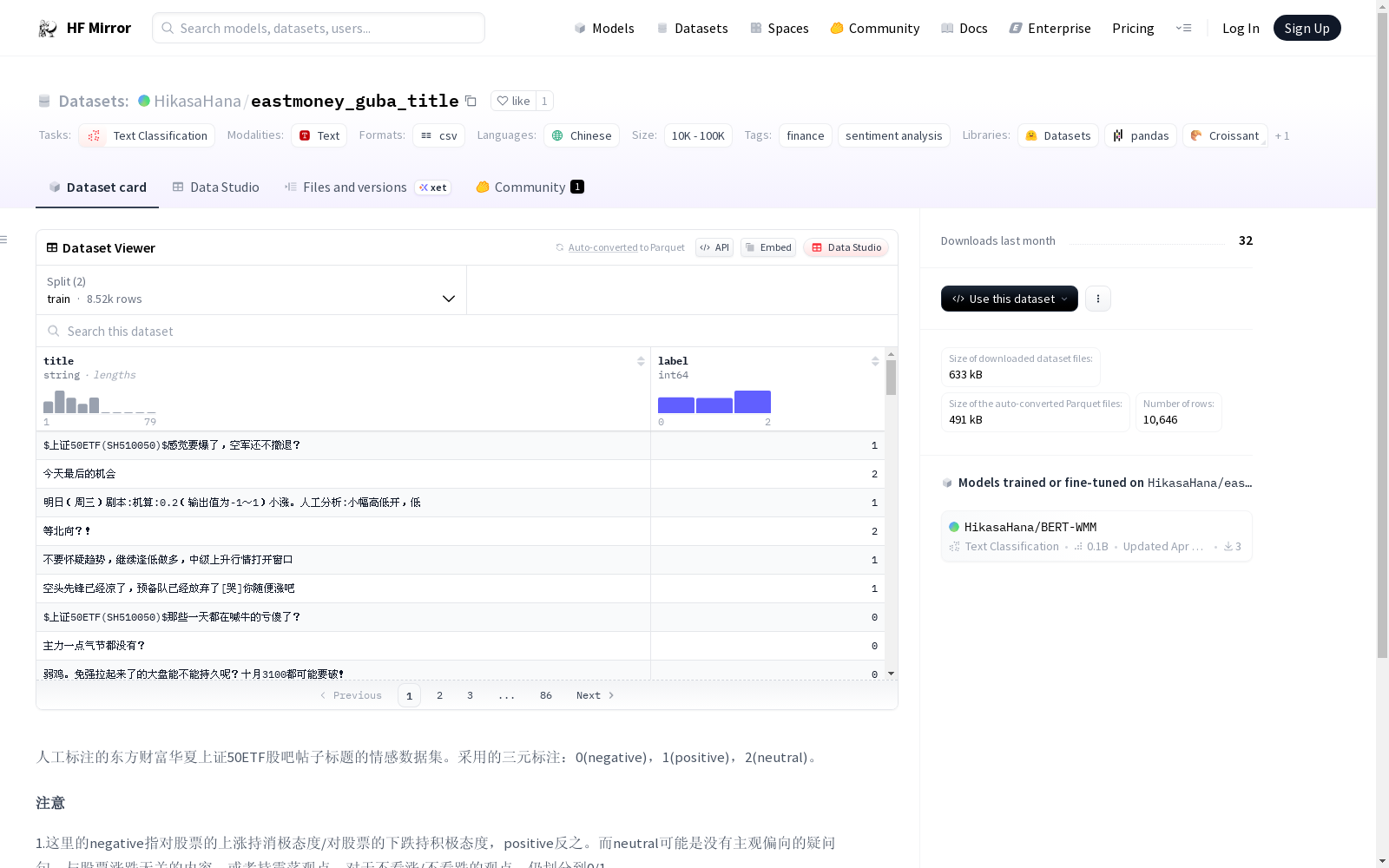Image resolution: width=1389 pixels, height=868 pixels.
Task: Click the label histogram rightmost bar
Action: pyautogui.click(x=753, y=402)
